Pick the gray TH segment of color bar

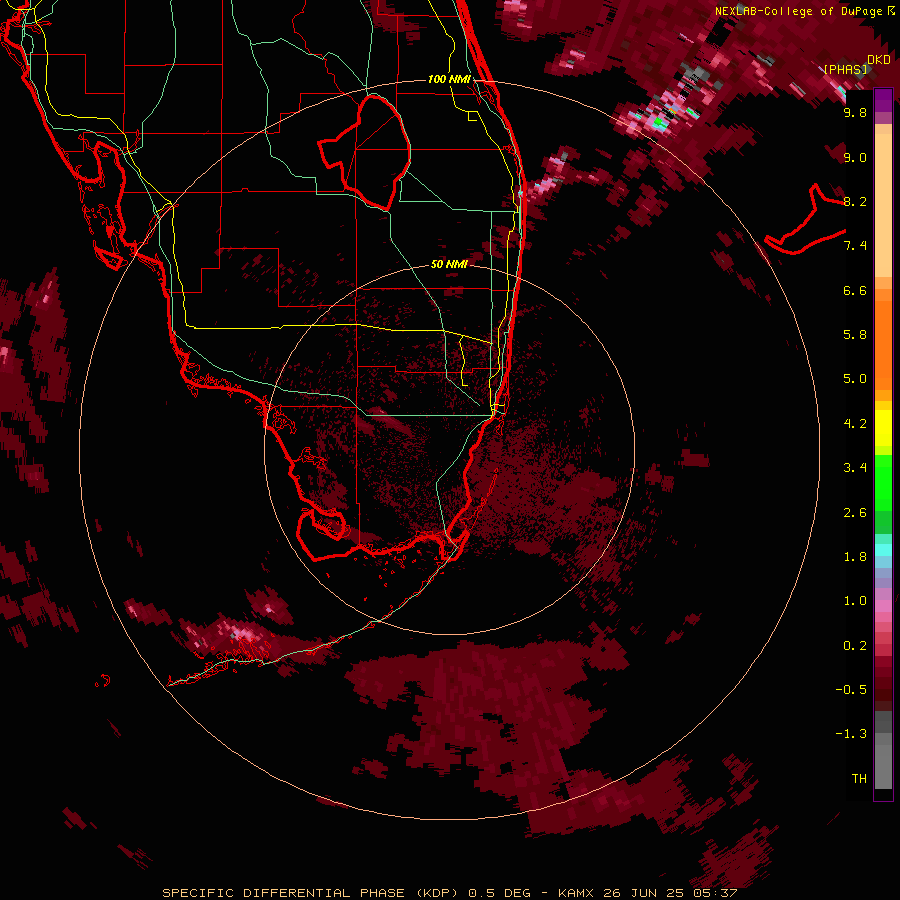pos(883,766)
